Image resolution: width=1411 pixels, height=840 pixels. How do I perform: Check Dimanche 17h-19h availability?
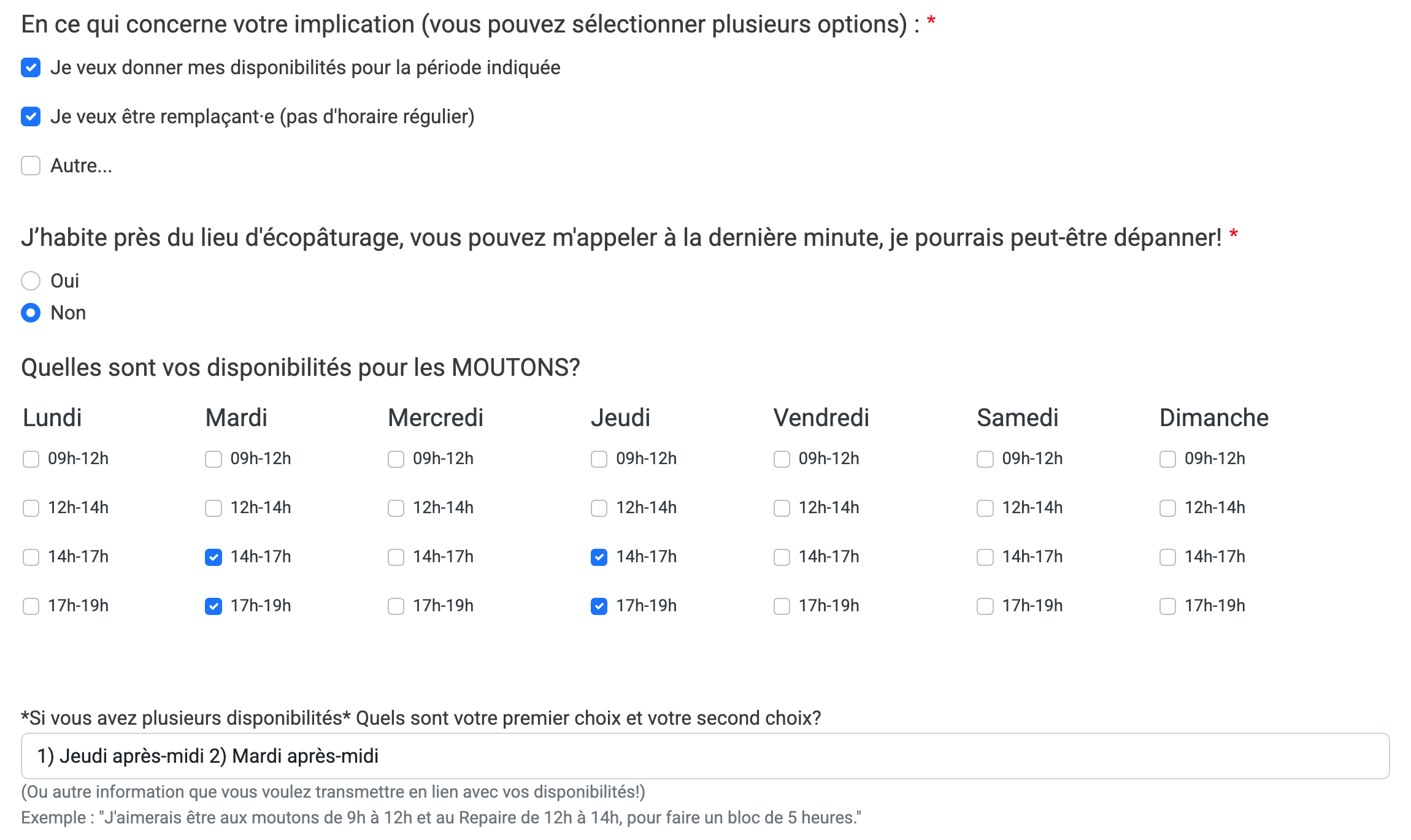click(1167, 606)
